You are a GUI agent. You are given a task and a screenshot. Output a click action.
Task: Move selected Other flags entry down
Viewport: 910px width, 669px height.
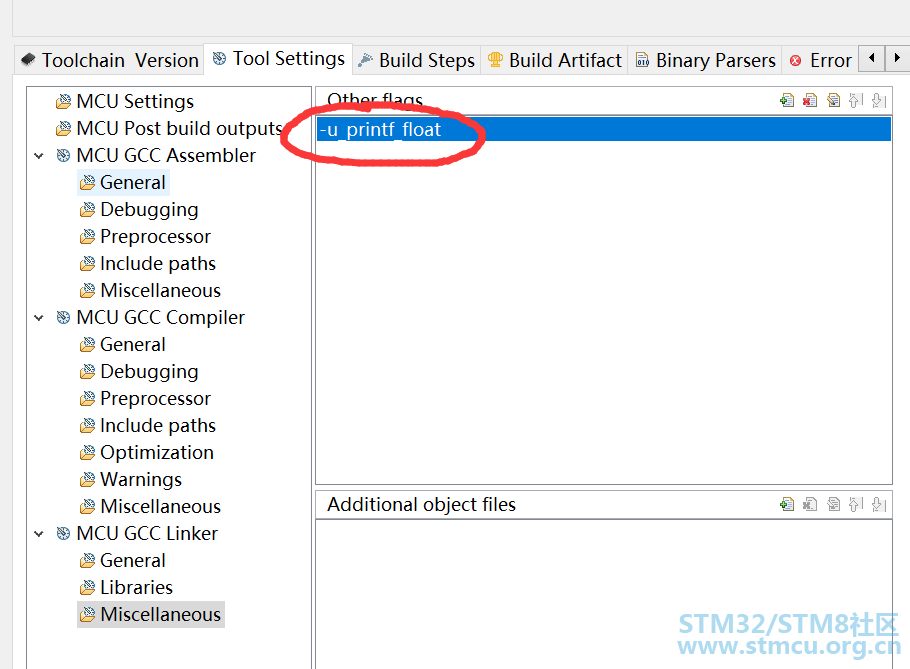point(879,100)
